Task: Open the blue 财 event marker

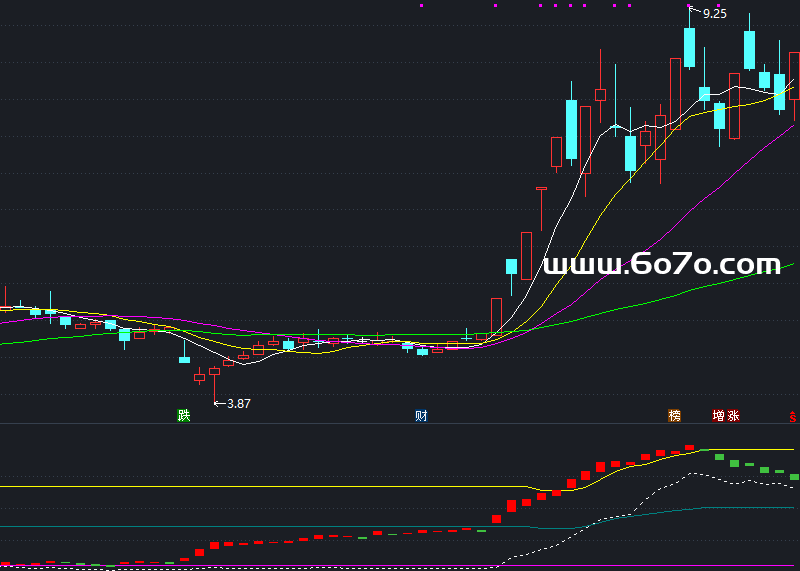Action: 421,415
